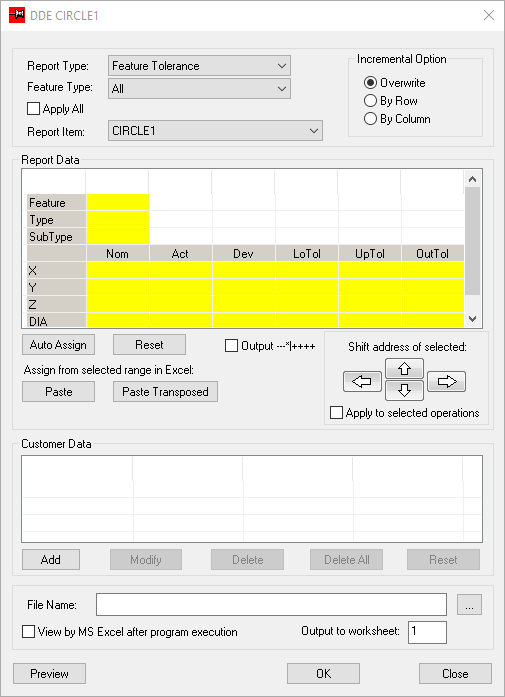Tick View by MS Excel after execution
This screenshot has height=697, width=505.
tap(28, 632)
